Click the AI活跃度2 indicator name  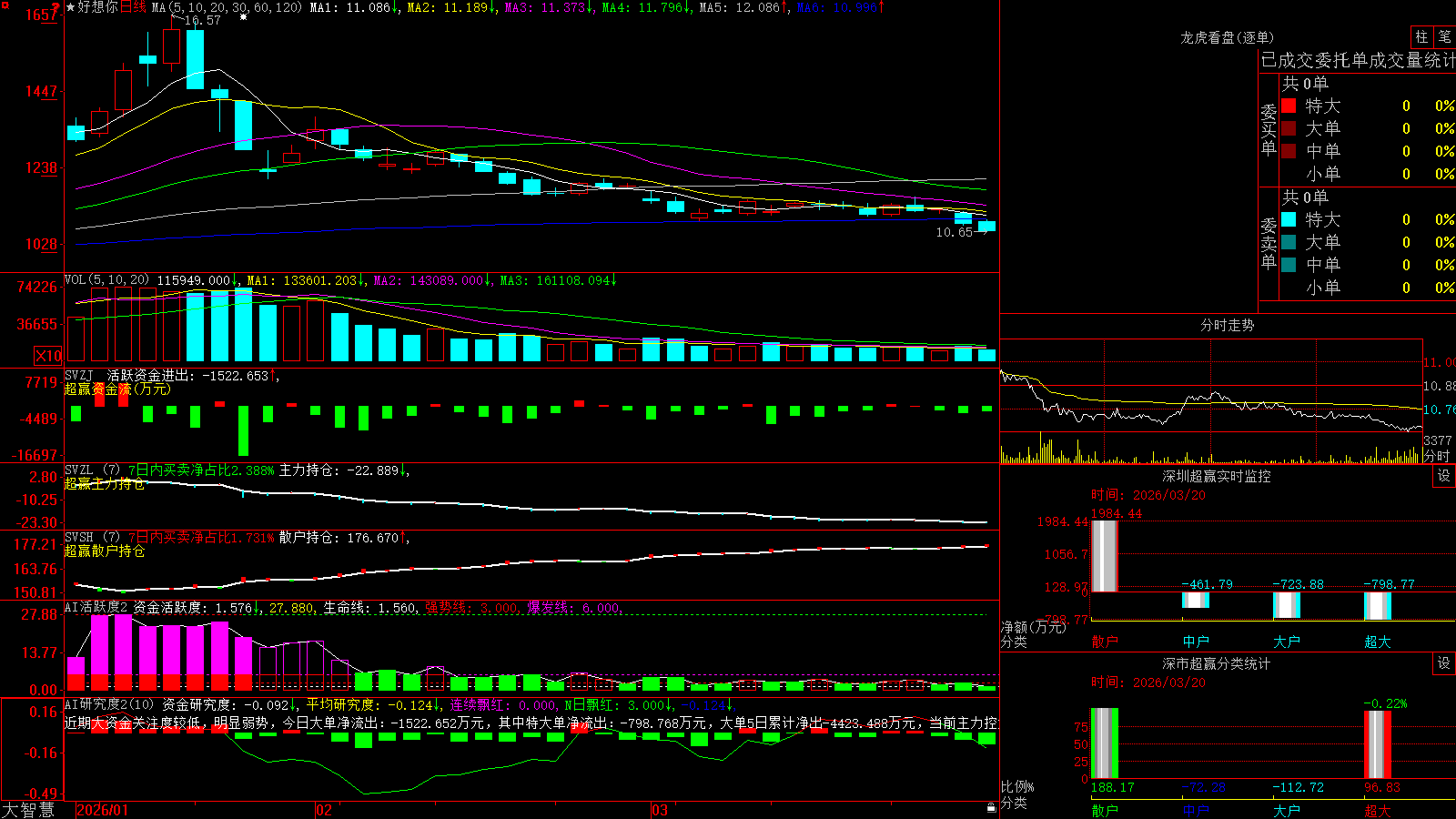[x=96, y=608]
